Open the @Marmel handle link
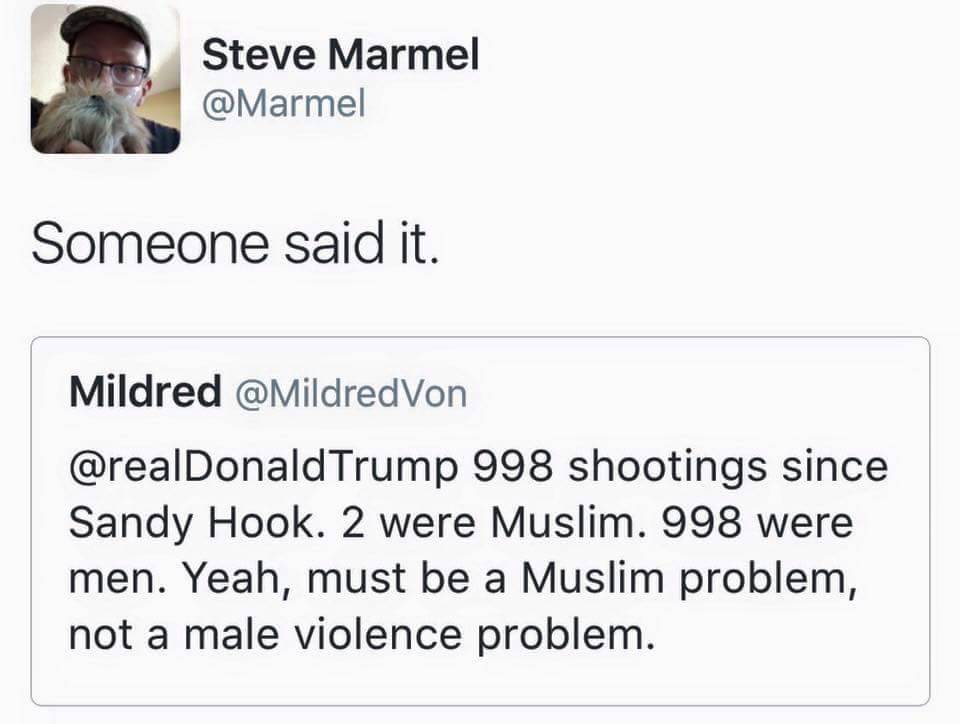This screenshot has height=724, width=960. [283, 103]
